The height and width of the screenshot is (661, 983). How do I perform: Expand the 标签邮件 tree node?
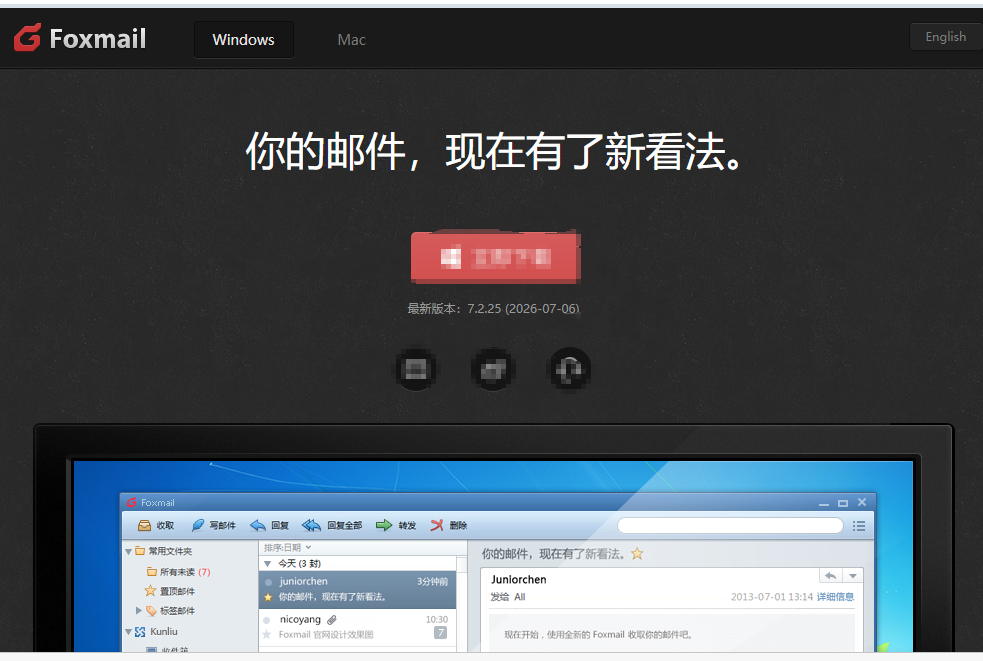pyautogui.click(x=139, y=610)
